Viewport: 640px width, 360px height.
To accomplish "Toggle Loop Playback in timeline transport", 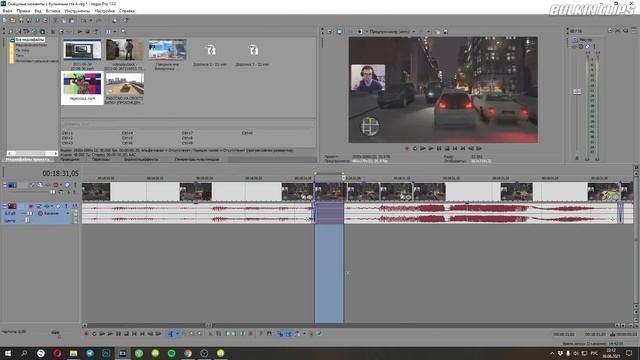I will pos(94,333).
